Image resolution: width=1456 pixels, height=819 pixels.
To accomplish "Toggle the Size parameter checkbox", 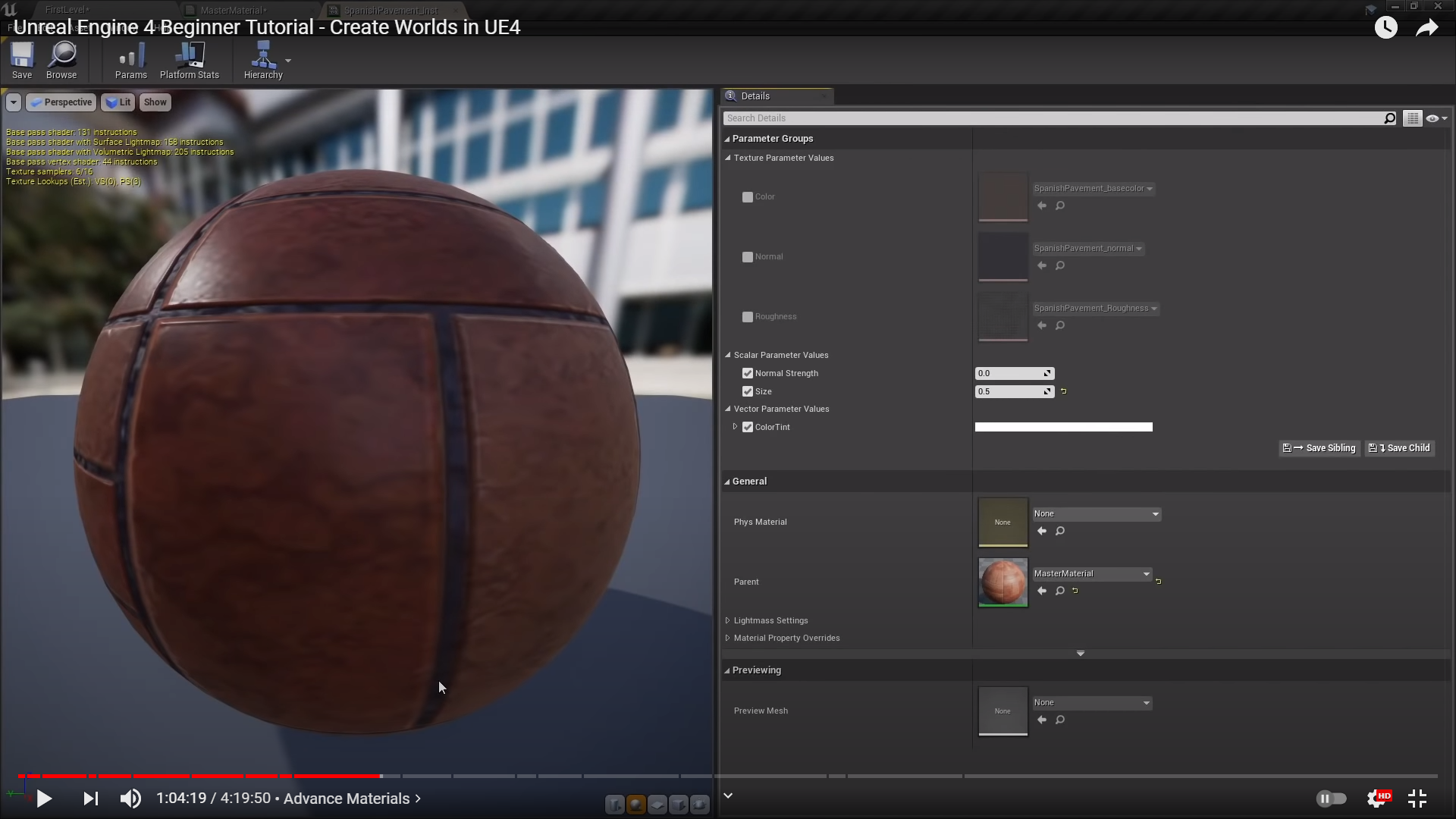I will [748, 391].
